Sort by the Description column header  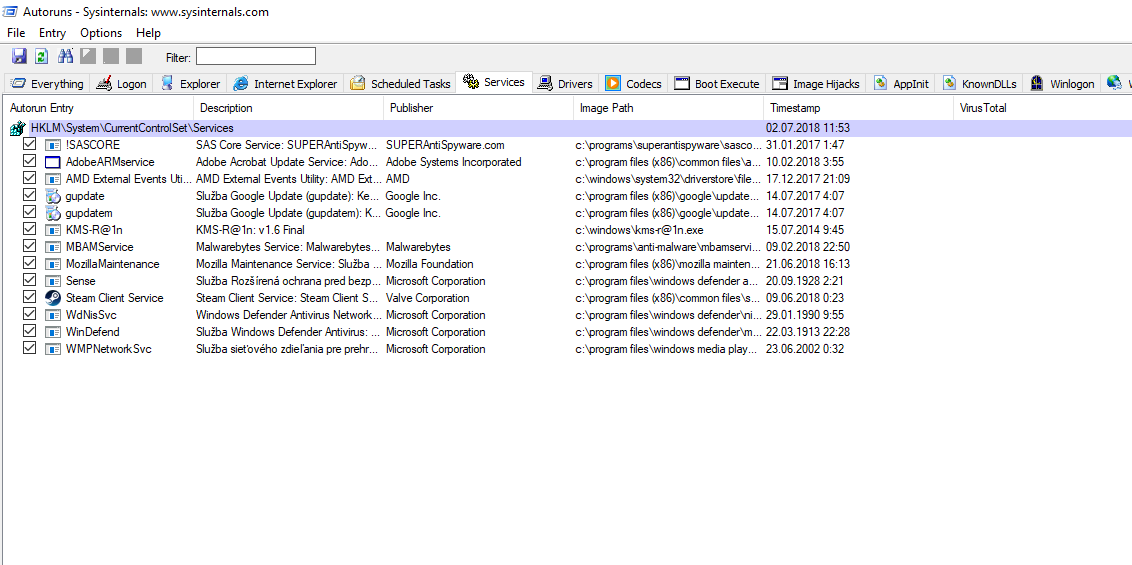[x=288, y=108]
